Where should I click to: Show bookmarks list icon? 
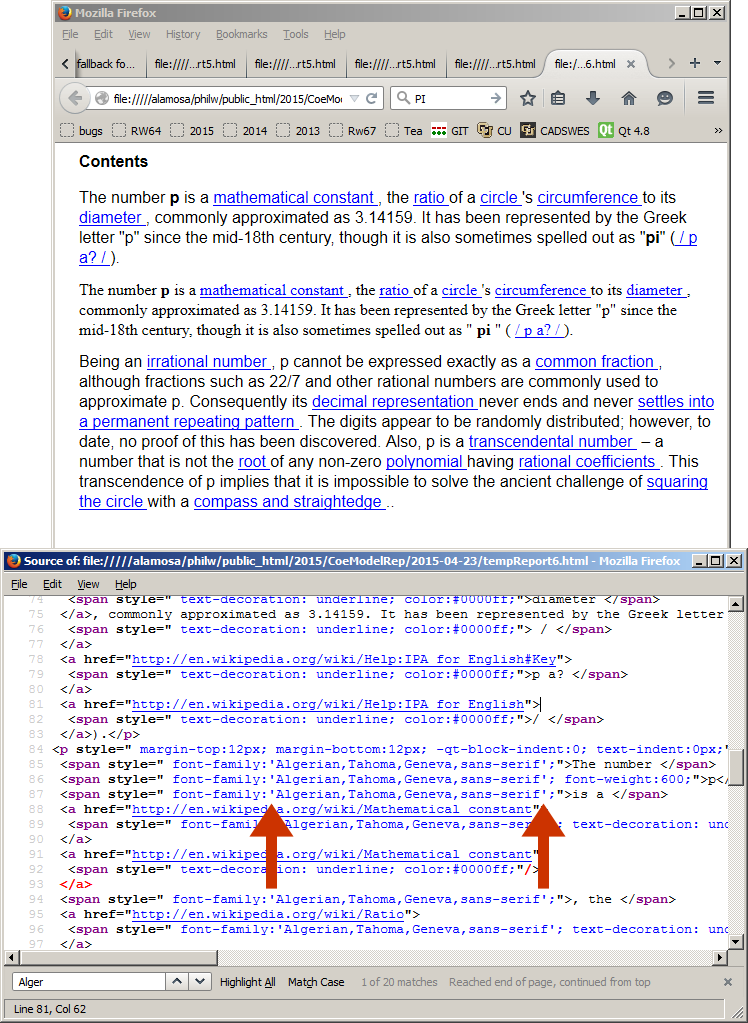[558, 99]
